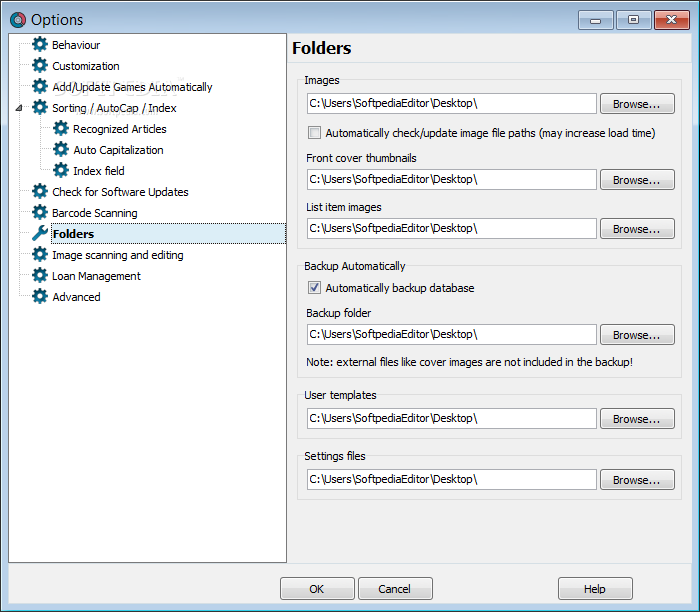Minimize the Options window
The height and width of the screenshot is (612, 700).
596,20
